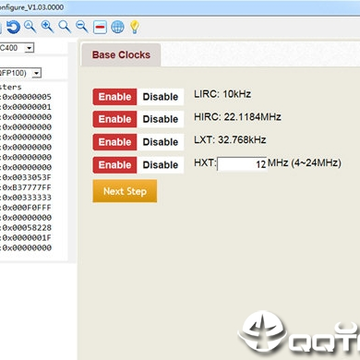
Task: Select register value 0x00333333
Action: (27, 197)
